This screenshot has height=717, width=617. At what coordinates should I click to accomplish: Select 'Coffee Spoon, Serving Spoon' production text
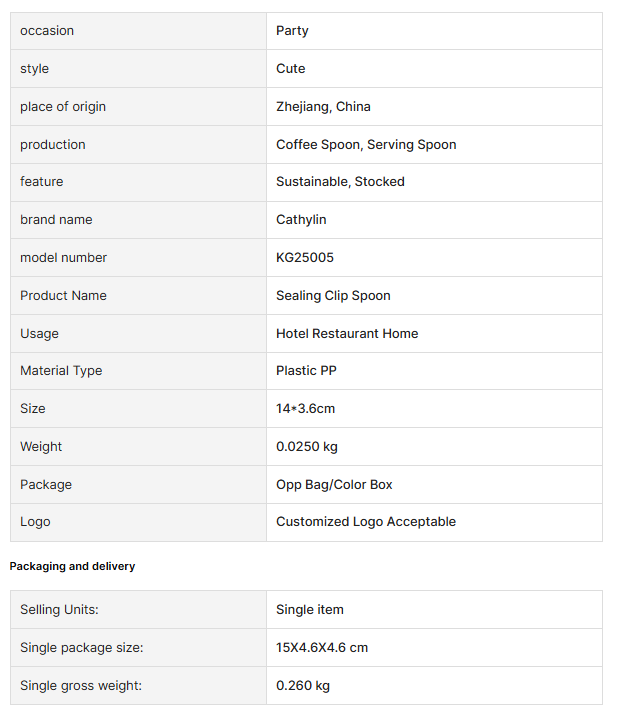point(366,145)
